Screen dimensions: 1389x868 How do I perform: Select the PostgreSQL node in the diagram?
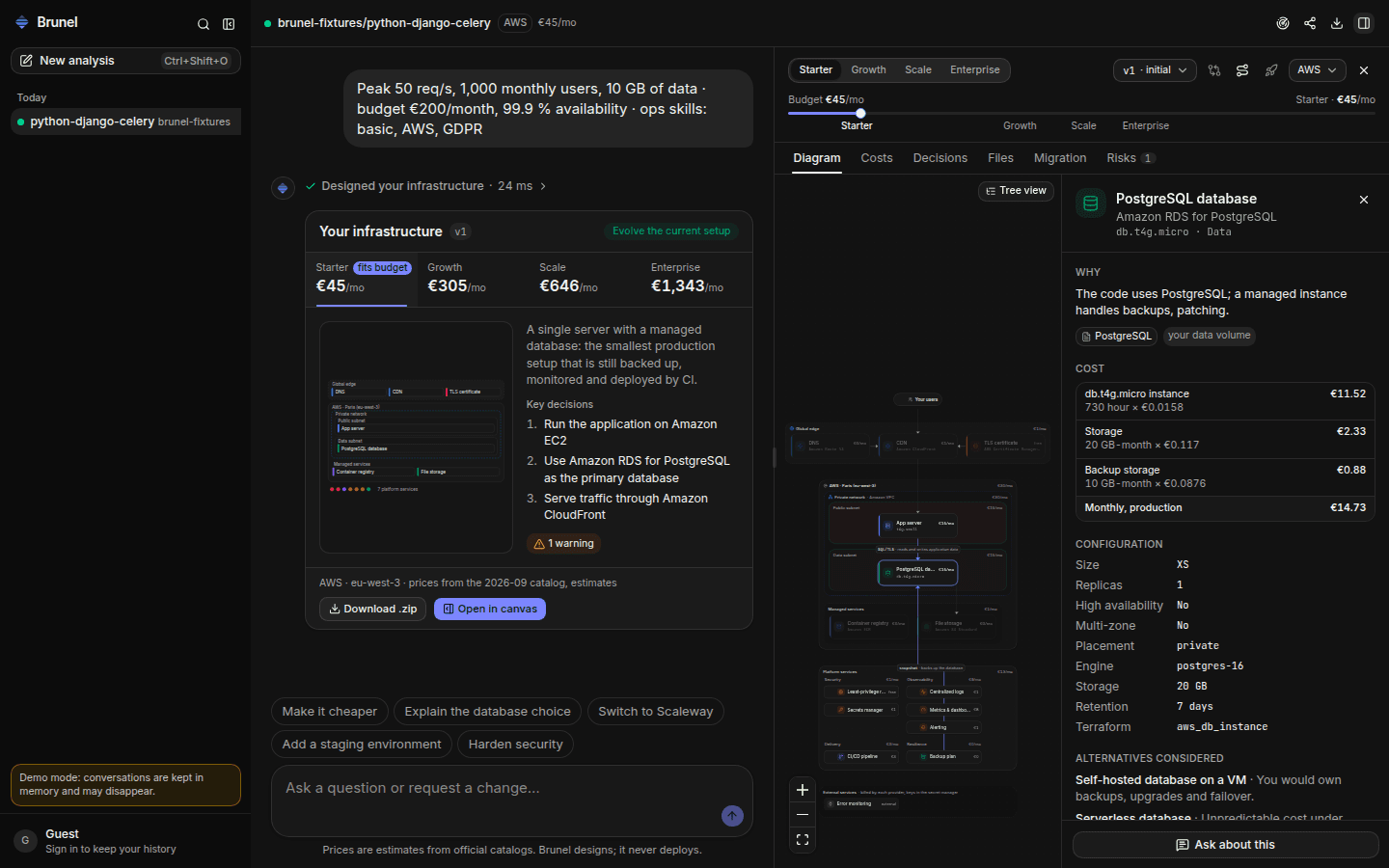pyautogui.click(x=917, y=572)
